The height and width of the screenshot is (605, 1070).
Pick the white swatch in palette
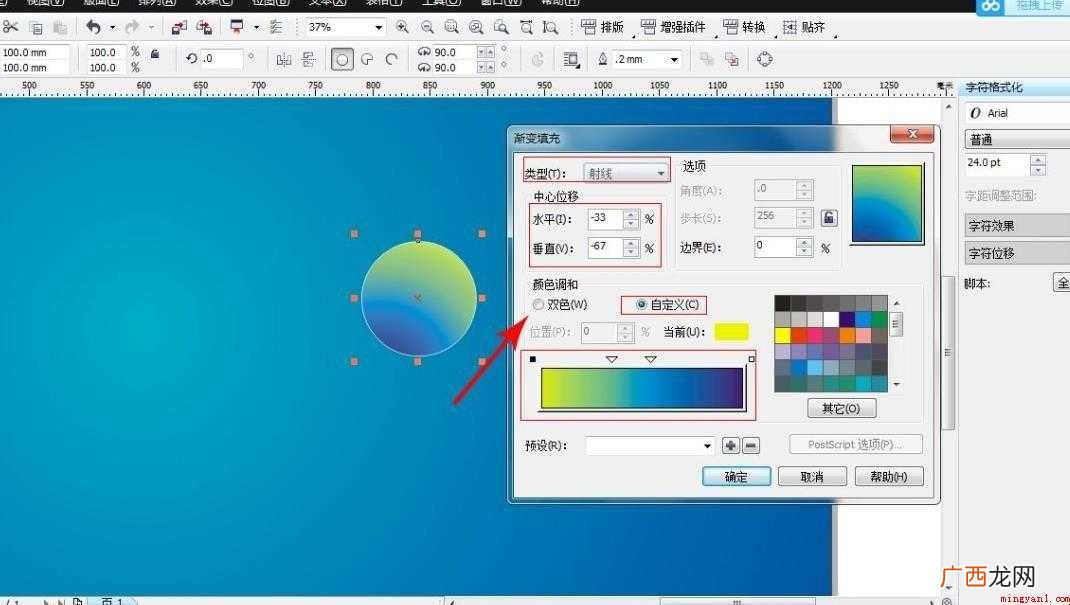[x=830, y=319]
